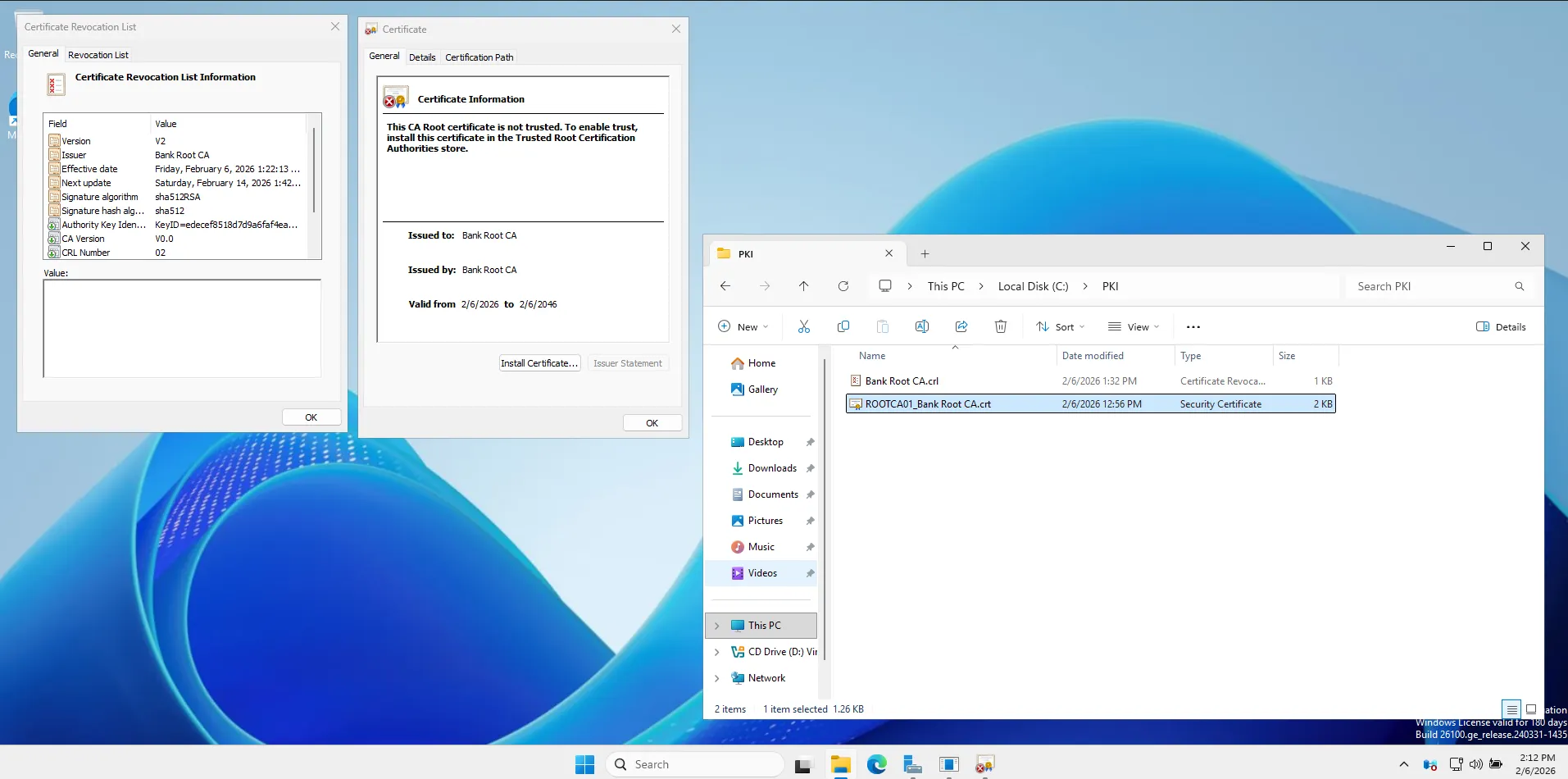Click the Server Manager taskbar icon
The width and height of the screenshot is (1568, 779).
912,764
